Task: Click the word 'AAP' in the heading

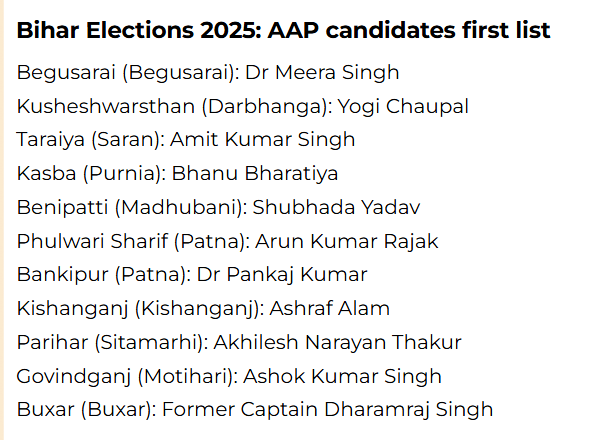Action: (293, 30)
